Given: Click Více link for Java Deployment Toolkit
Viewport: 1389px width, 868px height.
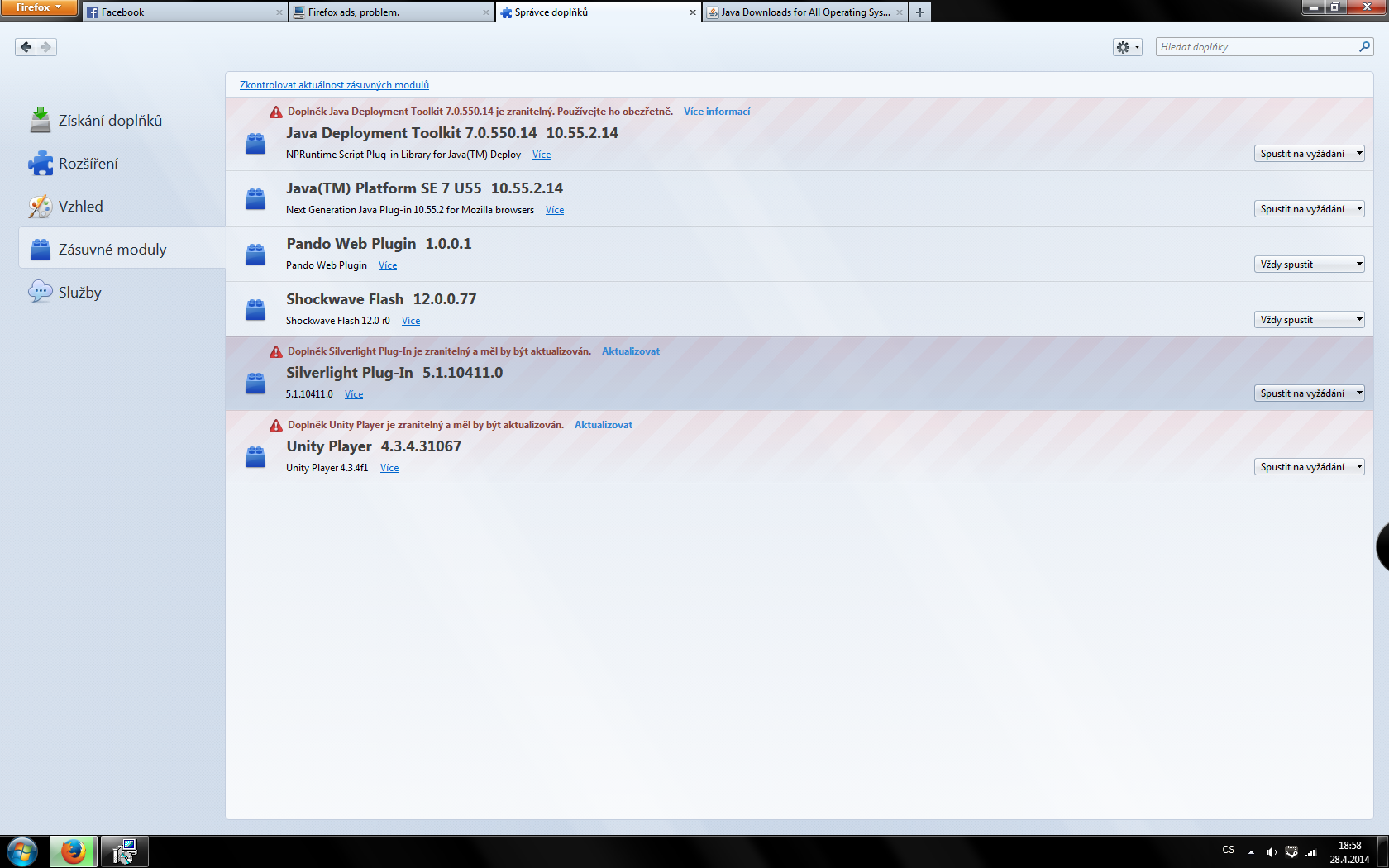Looking at the screenshot, I should click(542, 155).
